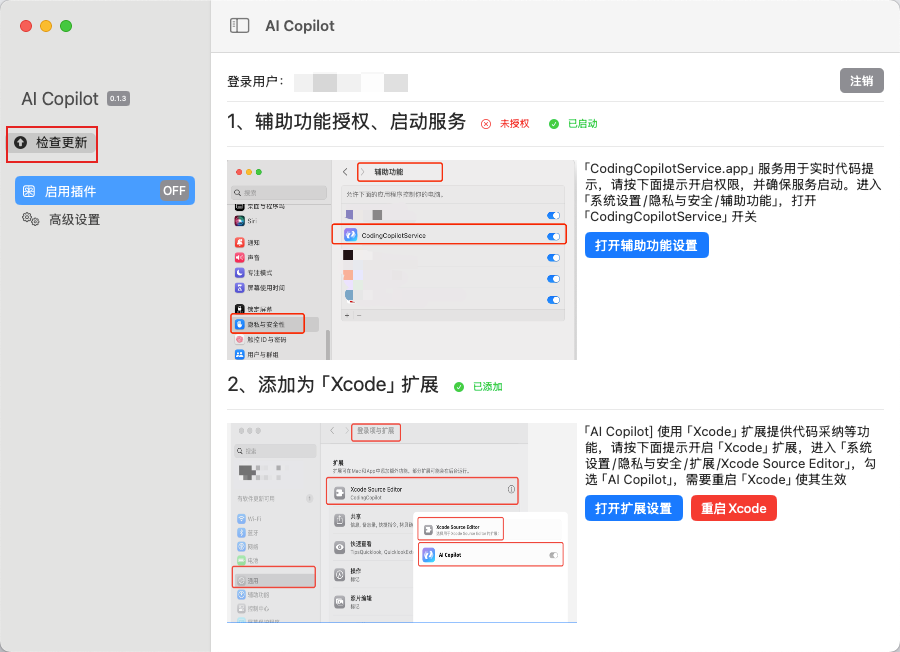Click the 打开扩展设置 button

click(x=634, y=509)
